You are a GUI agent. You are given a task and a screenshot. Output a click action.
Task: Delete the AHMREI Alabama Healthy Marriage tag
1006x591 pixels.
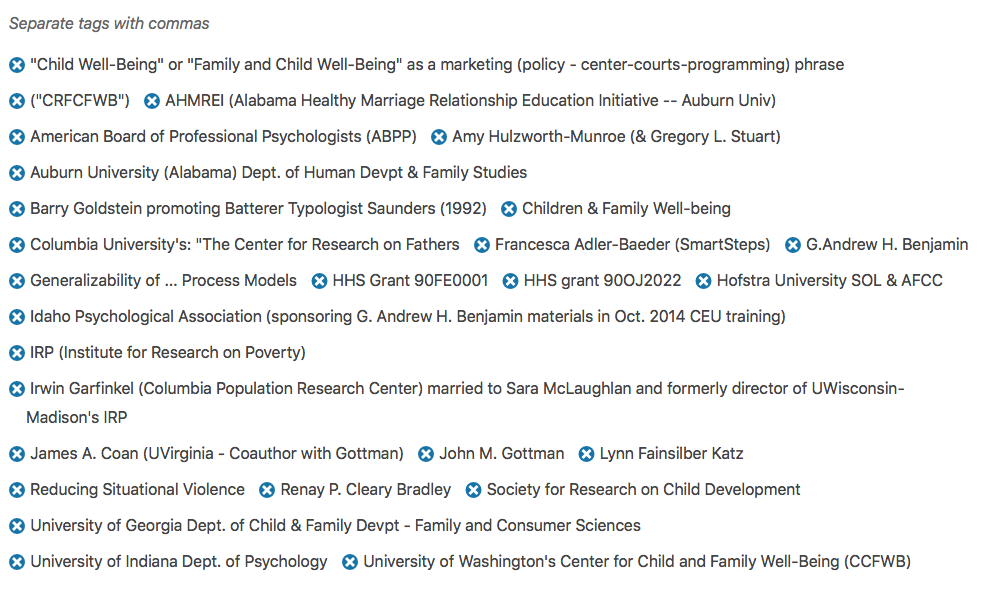pos(152,101)
